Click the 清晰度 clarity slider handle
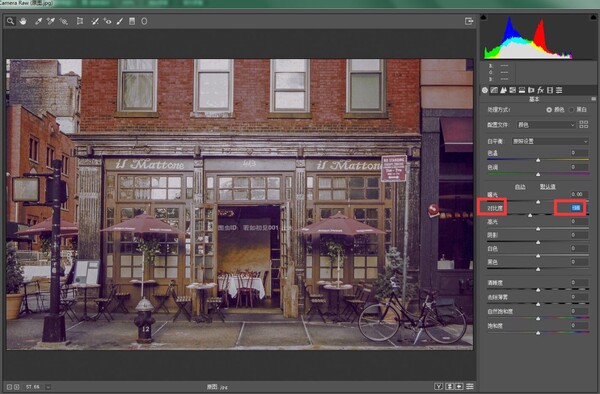The width and height of the screenshot is (600, 394). [x=538, y=290]
